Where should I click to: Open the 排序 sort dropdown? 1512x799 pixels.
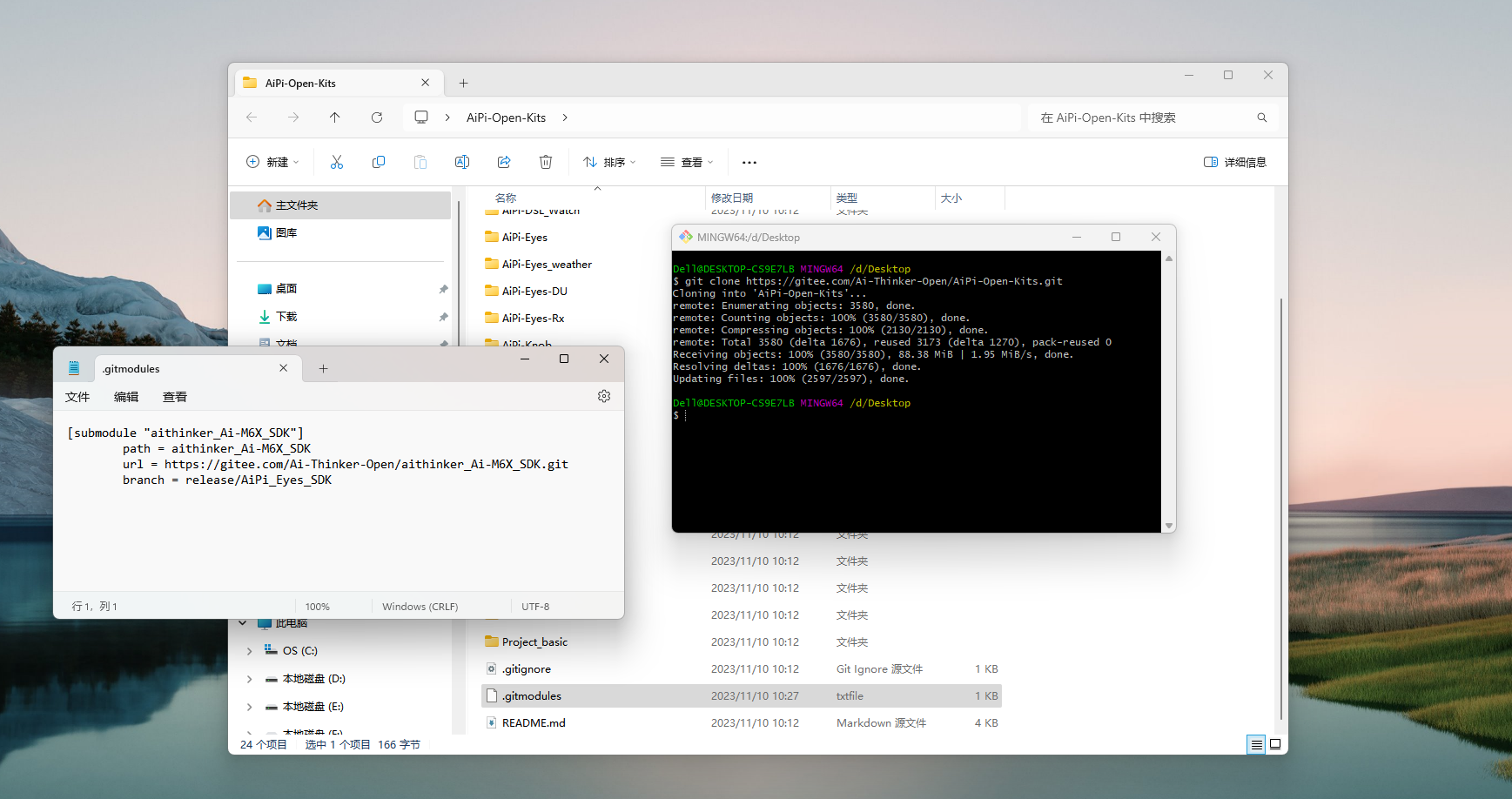click(609, 162)
